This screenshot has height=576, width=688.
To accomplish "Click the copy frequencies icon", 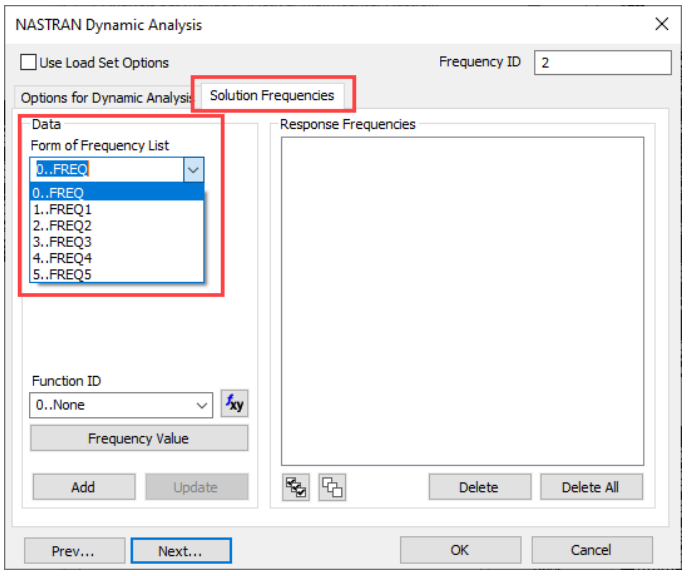I will coord(332,487).
